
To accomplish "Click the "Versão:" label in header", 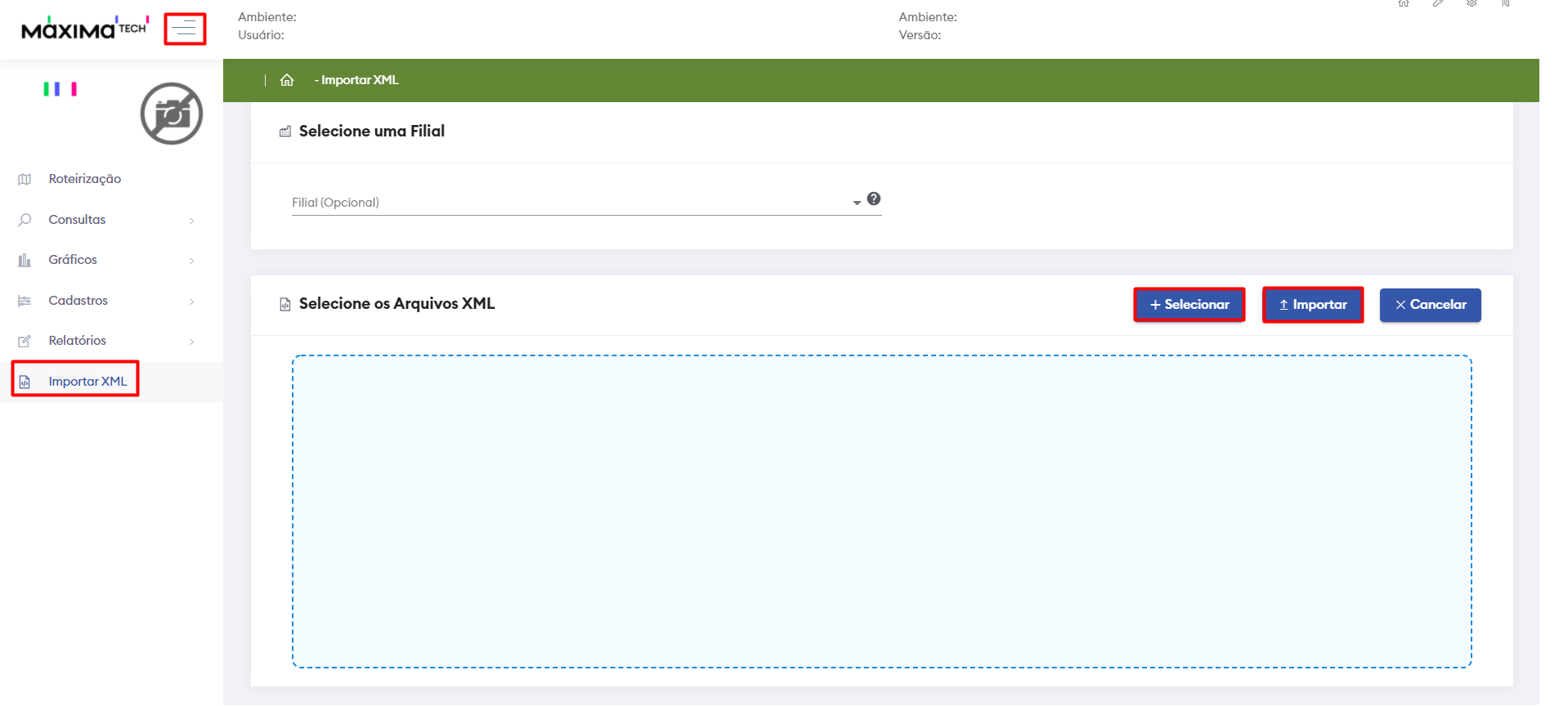I will (x=920, y=35).
